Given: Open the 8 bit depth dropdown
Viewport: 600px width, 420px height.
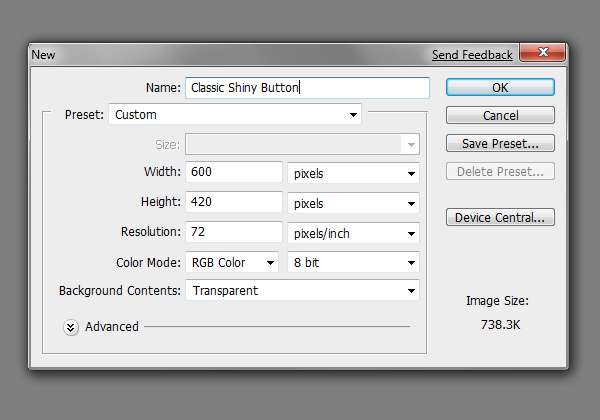Looking at the screenshot, I should coord(353,262).
